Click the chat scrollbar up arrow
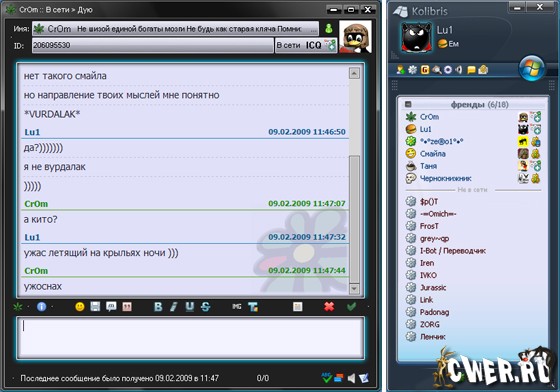The height and width of the screenshot is (392, 560). (x=354, y=74)
